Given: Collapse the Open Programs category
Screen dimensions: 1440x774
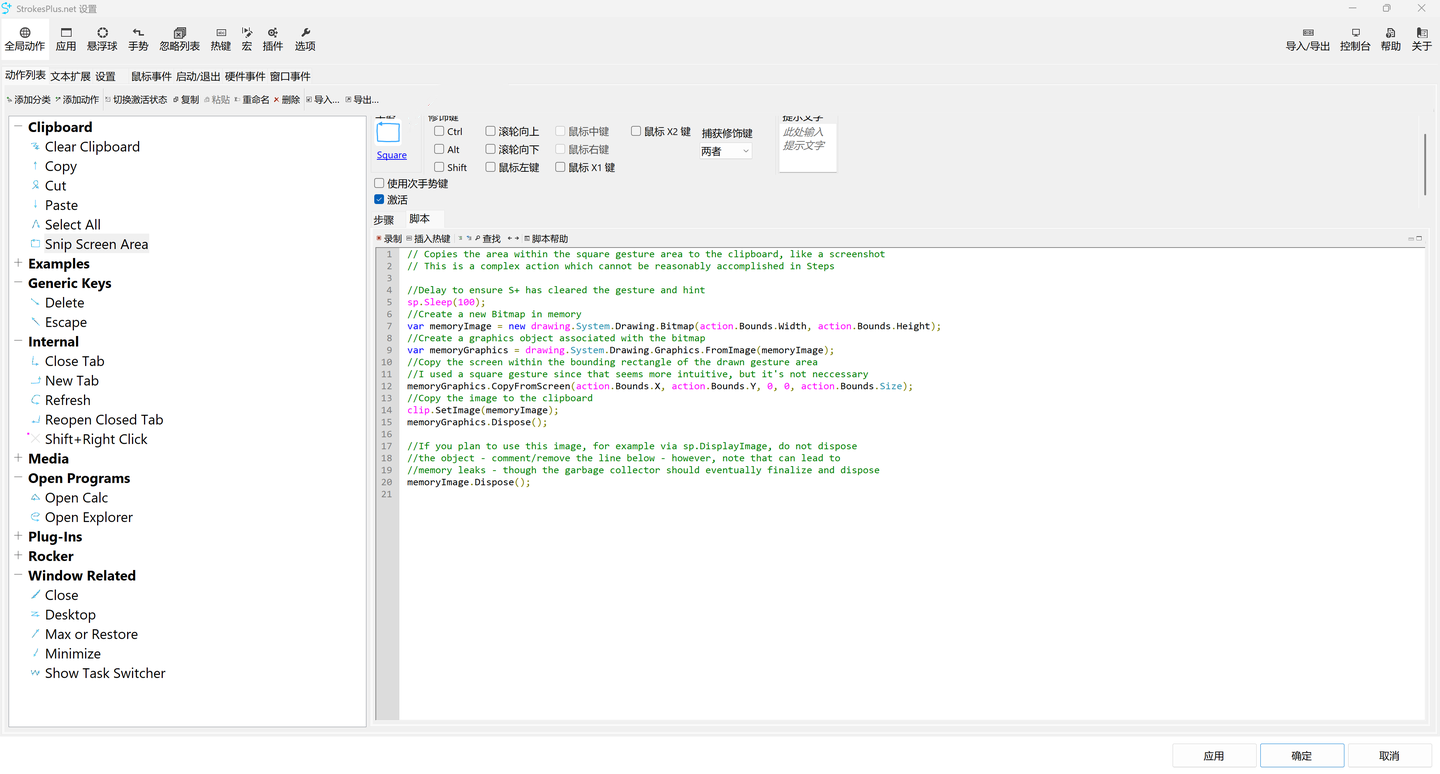Looking at the screenshot, I should click(x=18, y=478).
